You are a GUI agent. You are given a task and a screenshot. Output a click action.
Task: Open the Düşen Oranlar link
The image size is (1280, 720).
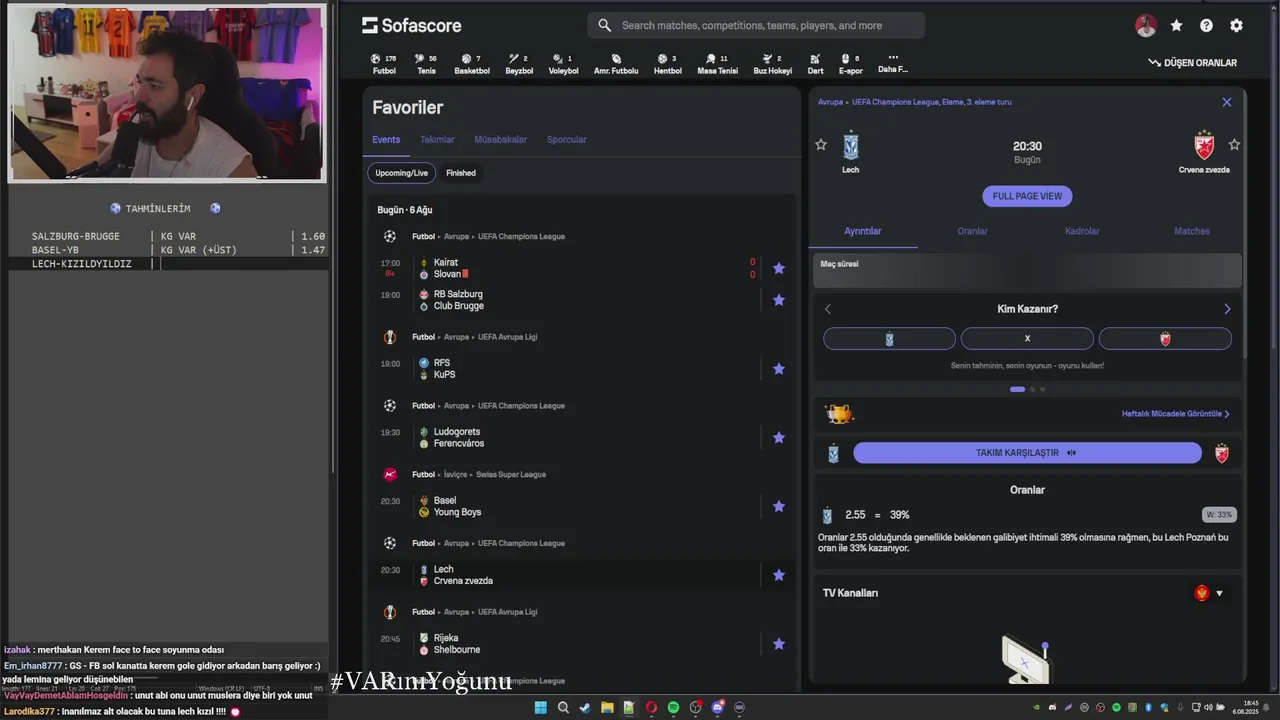coord(1193,63)
